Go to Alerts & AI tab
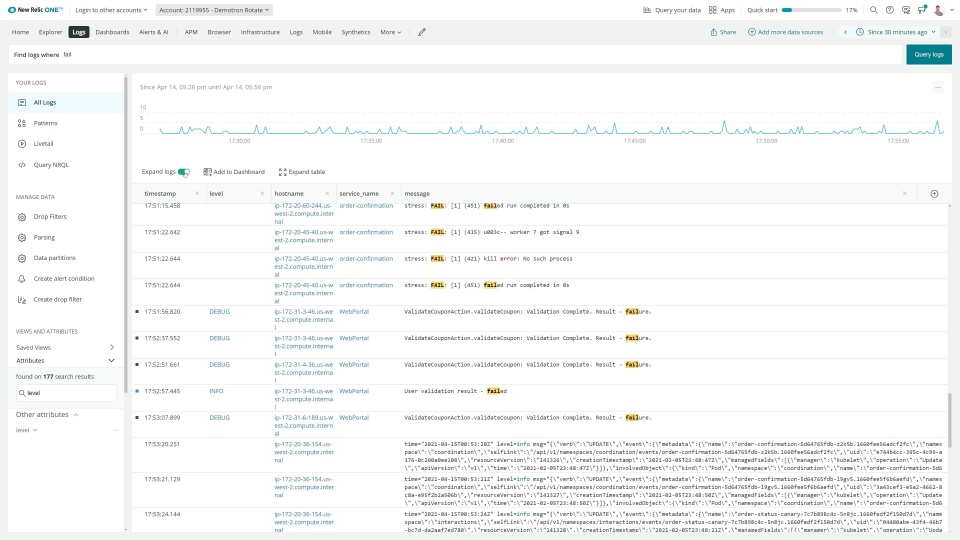 [153, 32]
